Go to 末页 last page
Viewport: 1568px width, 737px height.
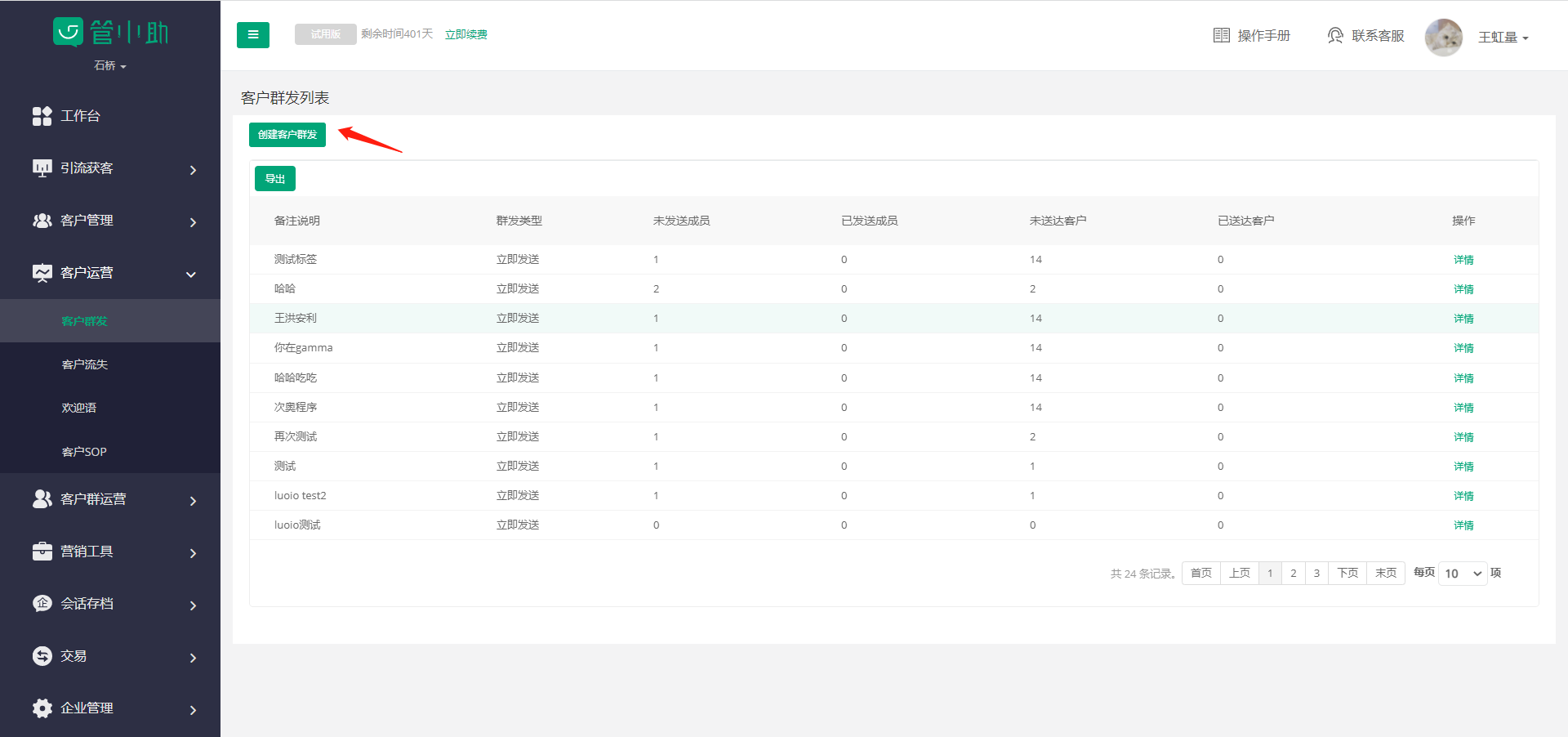click(x=1386, y=573)
